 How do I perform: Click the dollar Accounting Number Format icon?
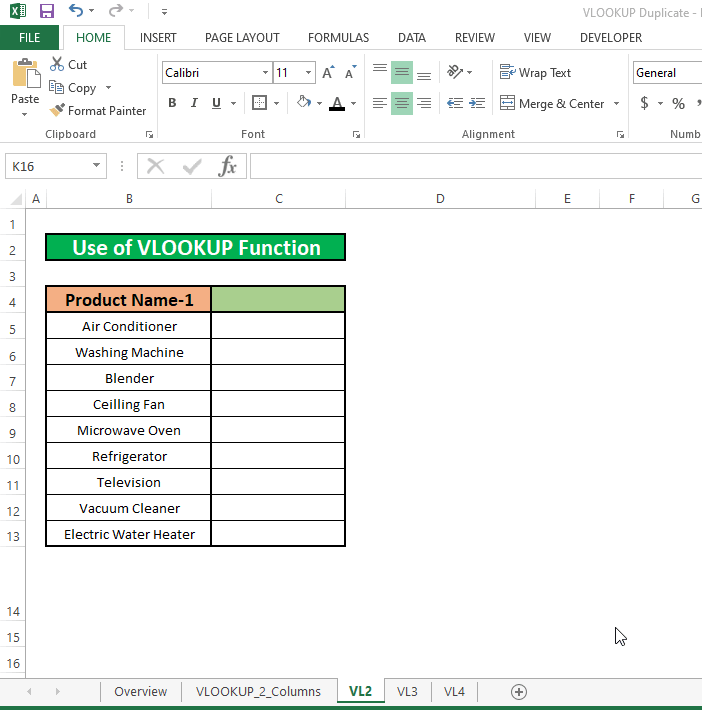point(644,103)
